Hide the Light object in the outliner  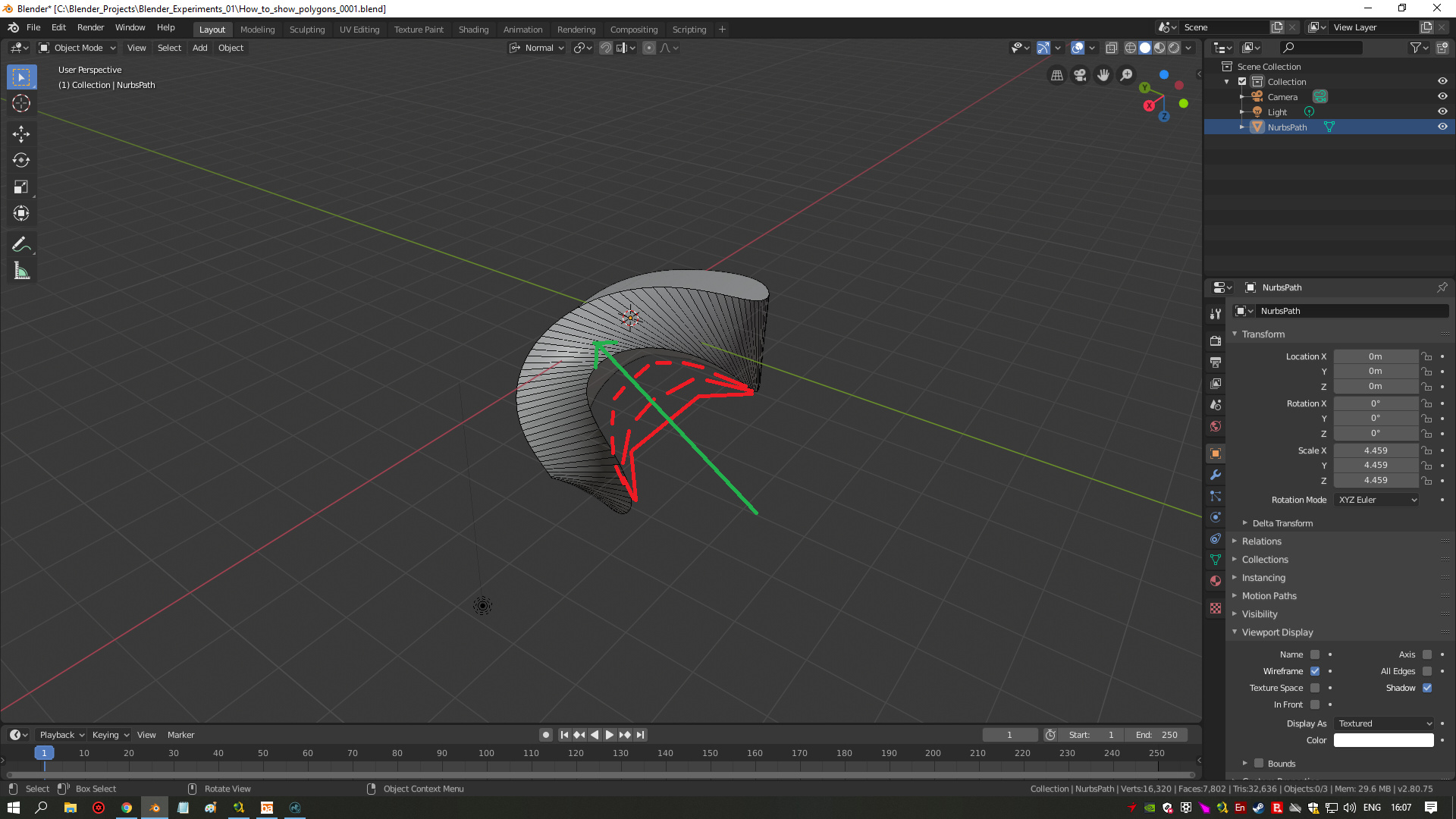1442,111
